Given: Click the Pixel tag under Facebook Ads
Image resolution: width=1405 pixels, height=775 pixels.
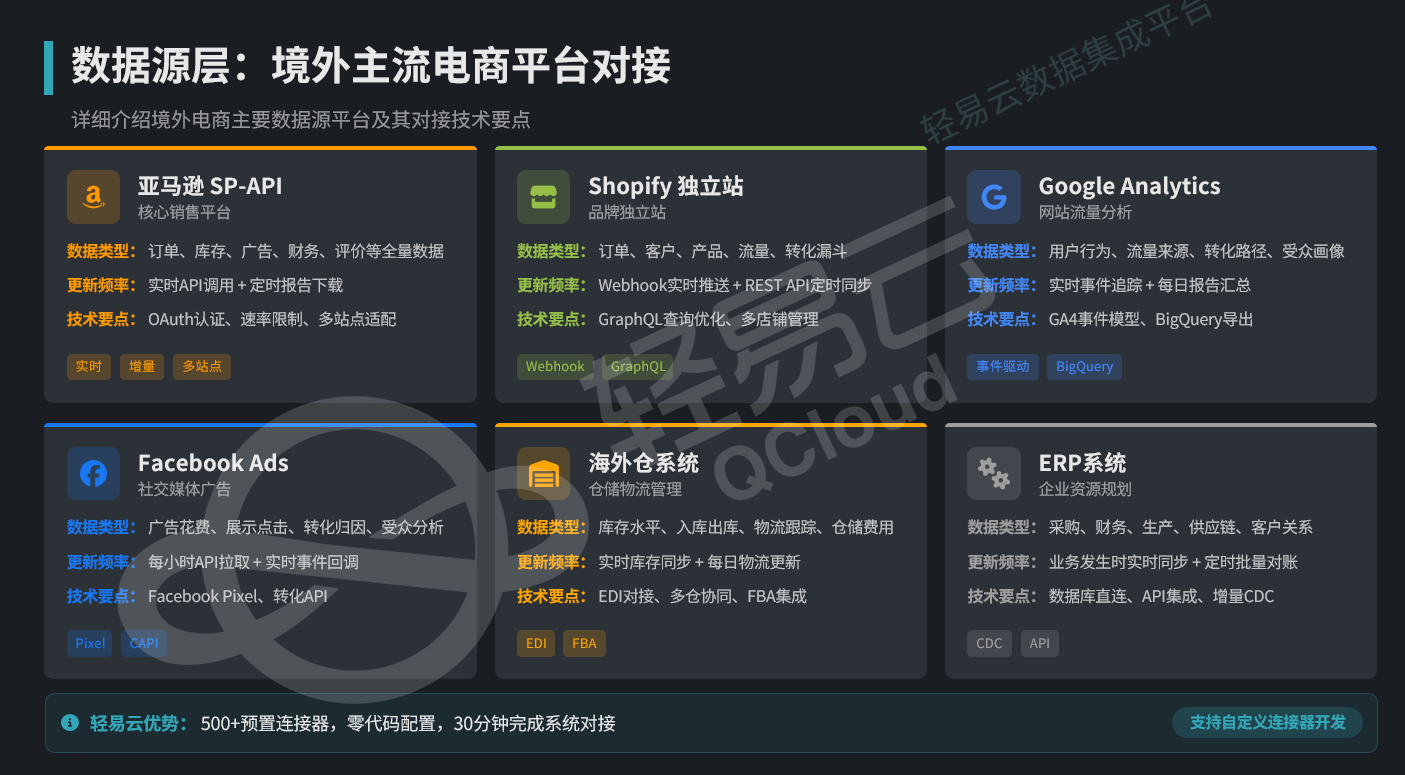Looking at the screenshot, I should (90, 643).
